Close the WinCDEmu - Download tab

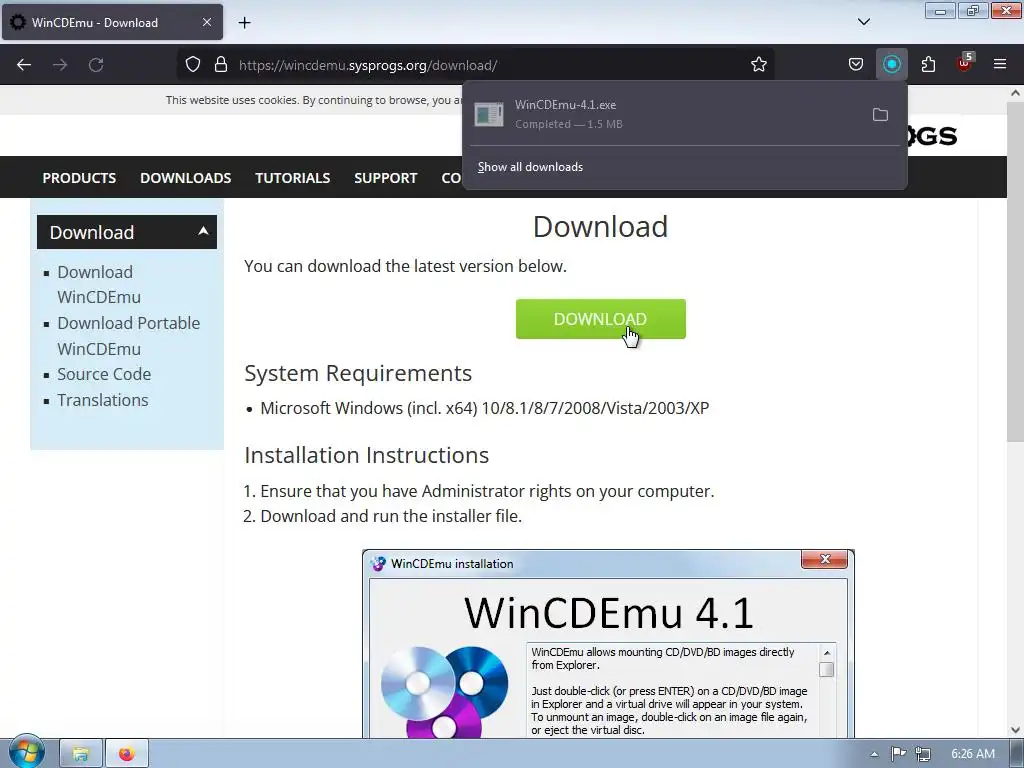pyautogui.click(x=207, y=22)
